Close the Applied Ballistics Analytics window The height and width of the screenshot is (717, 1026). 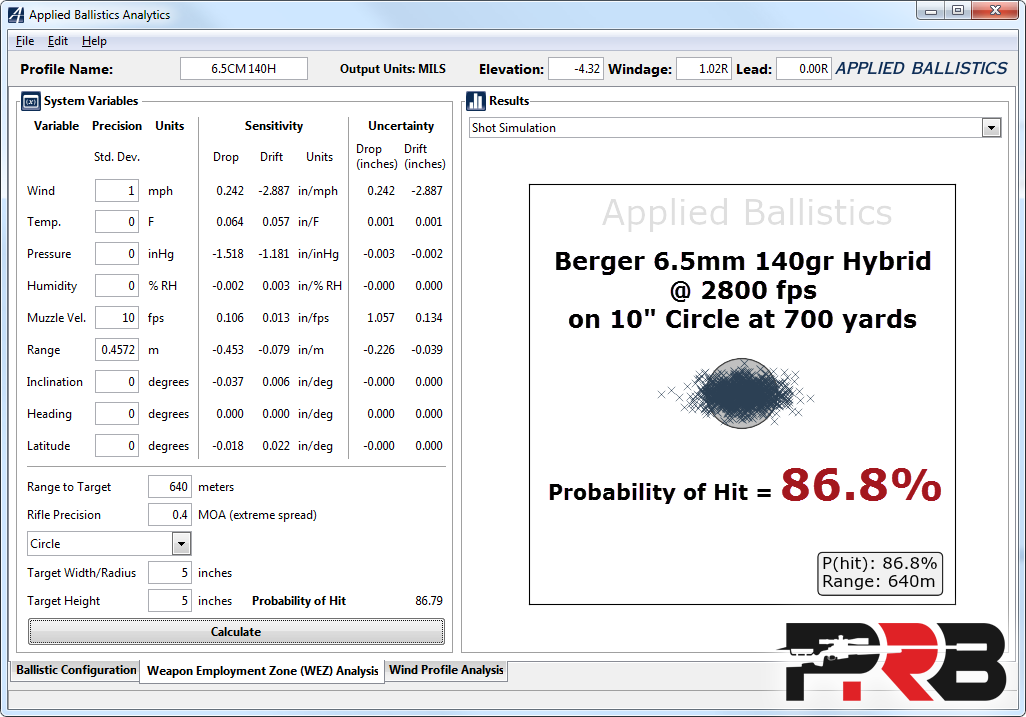tap(995, 11)
